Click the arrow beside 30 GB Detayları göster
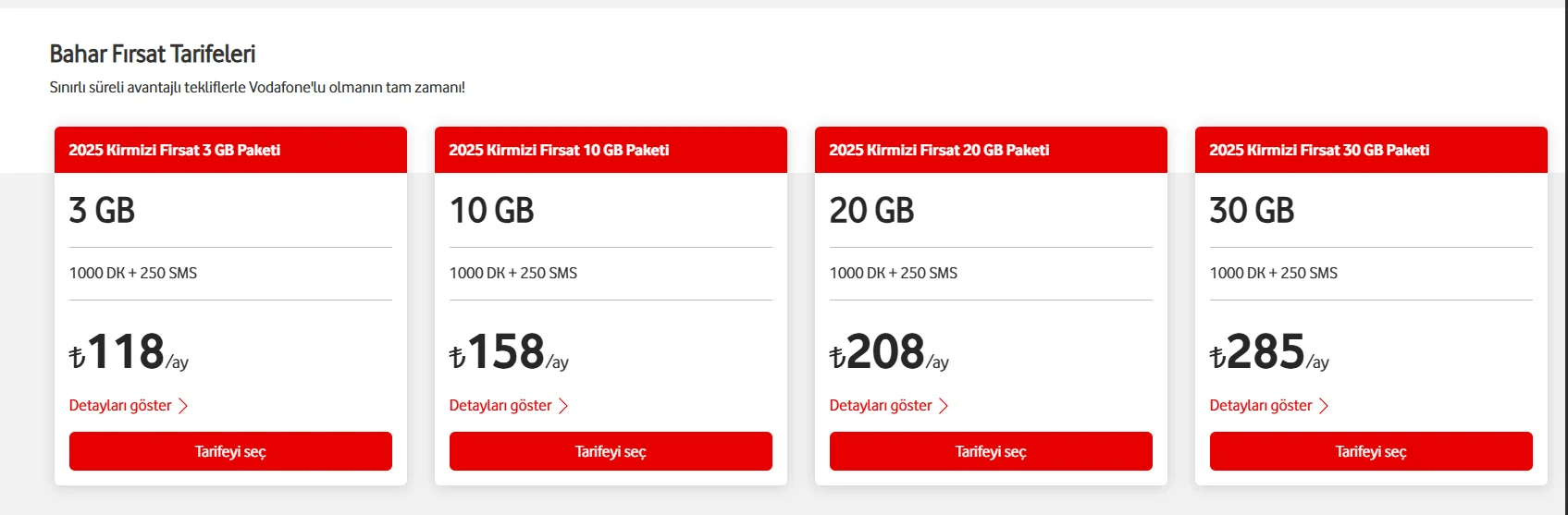 1324,406
